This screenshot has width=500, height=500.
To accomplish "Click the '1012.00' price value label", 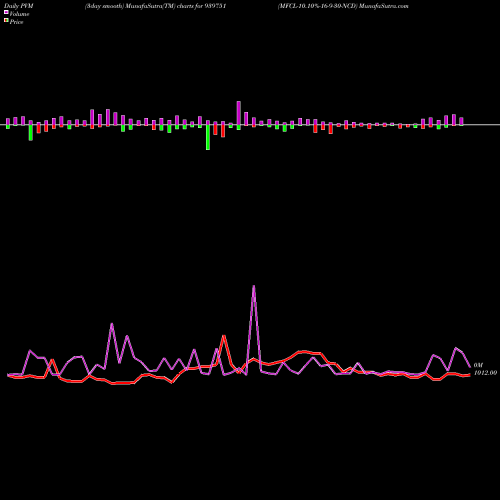I will 485,373.
